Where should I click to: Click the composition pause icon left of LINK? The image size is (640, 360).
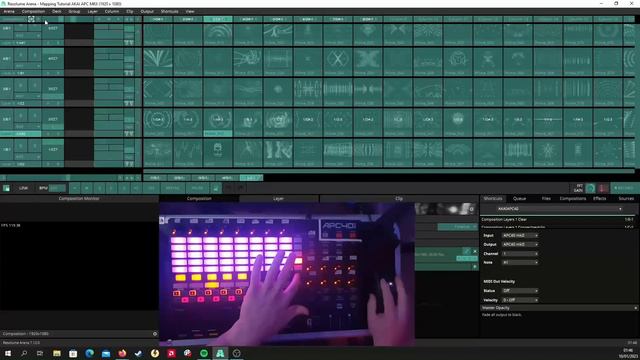(6, 188)
